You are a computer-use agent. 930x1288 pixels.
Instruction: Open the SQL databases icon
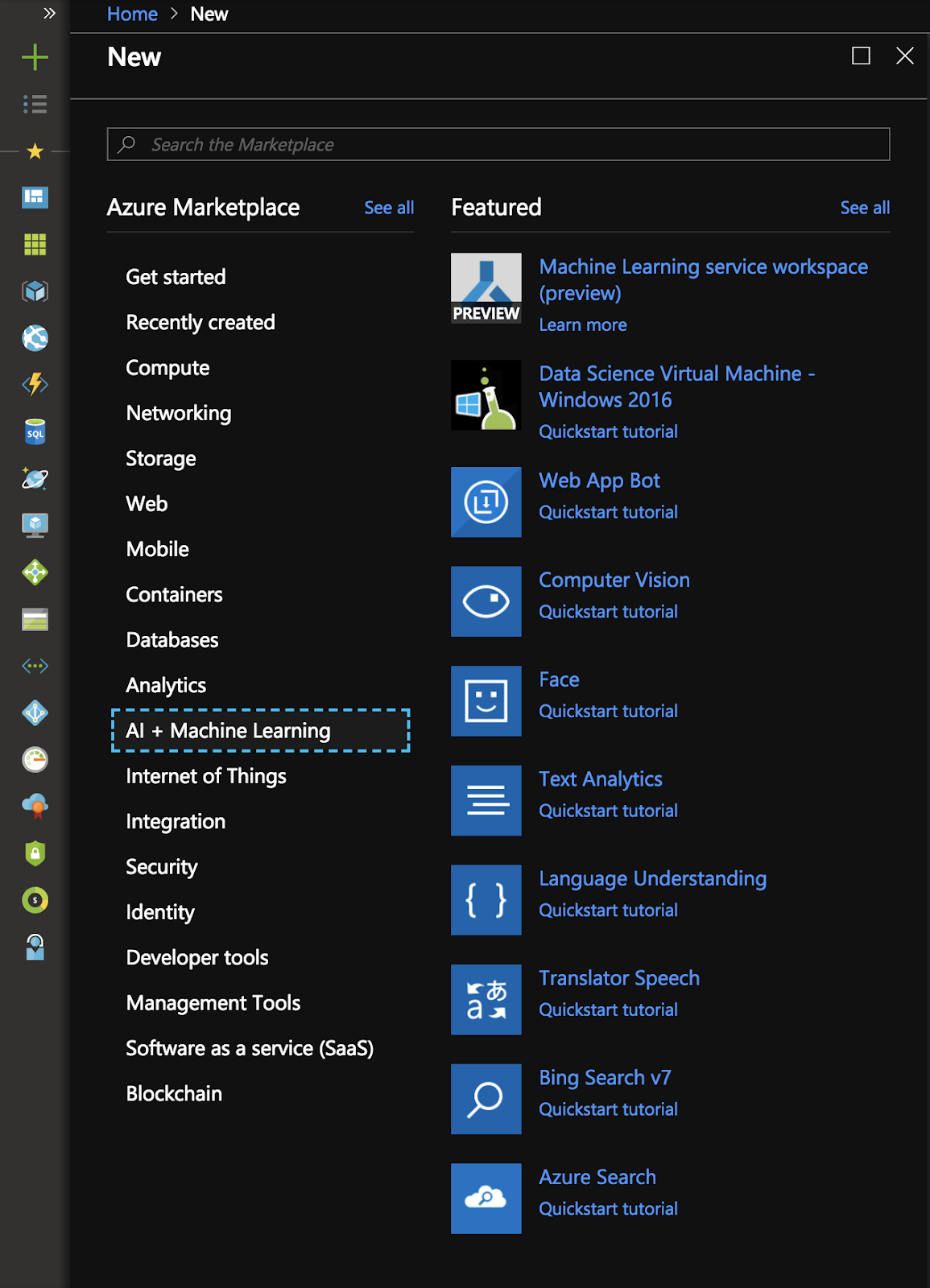[x=35, y=432]
